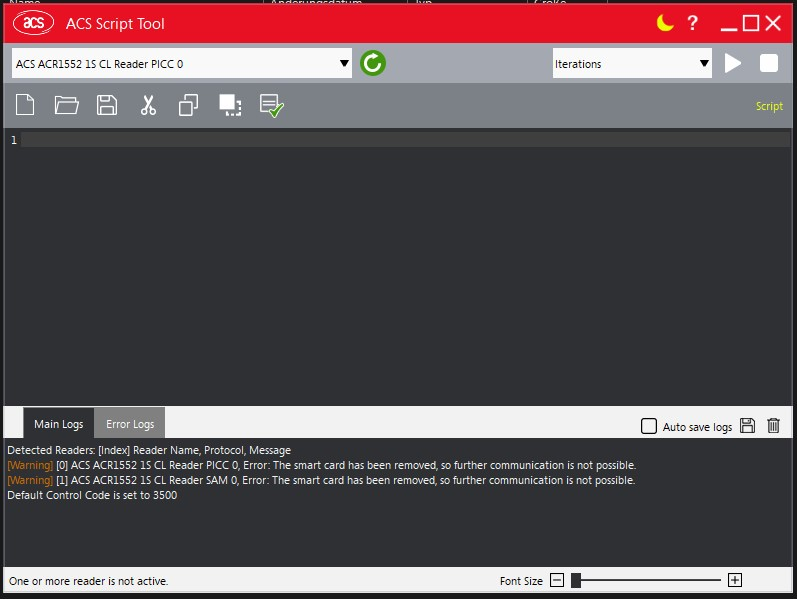
Task: Create a new script file
Action: 25,105
